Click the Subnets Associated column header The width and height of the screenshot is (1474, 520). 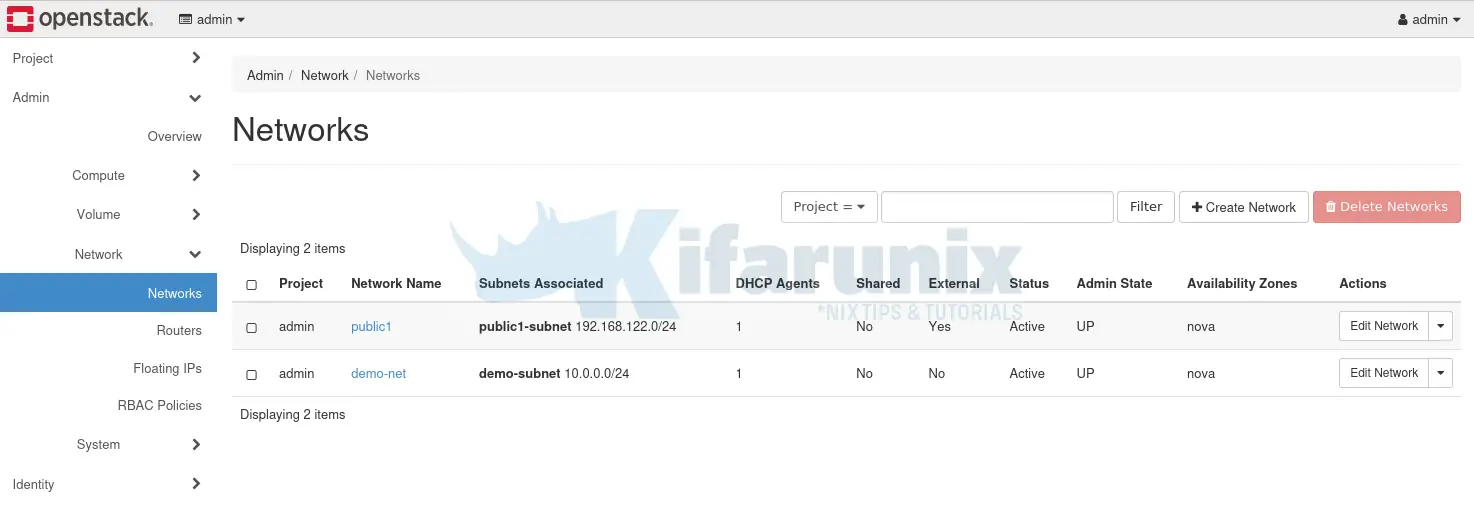541,283
